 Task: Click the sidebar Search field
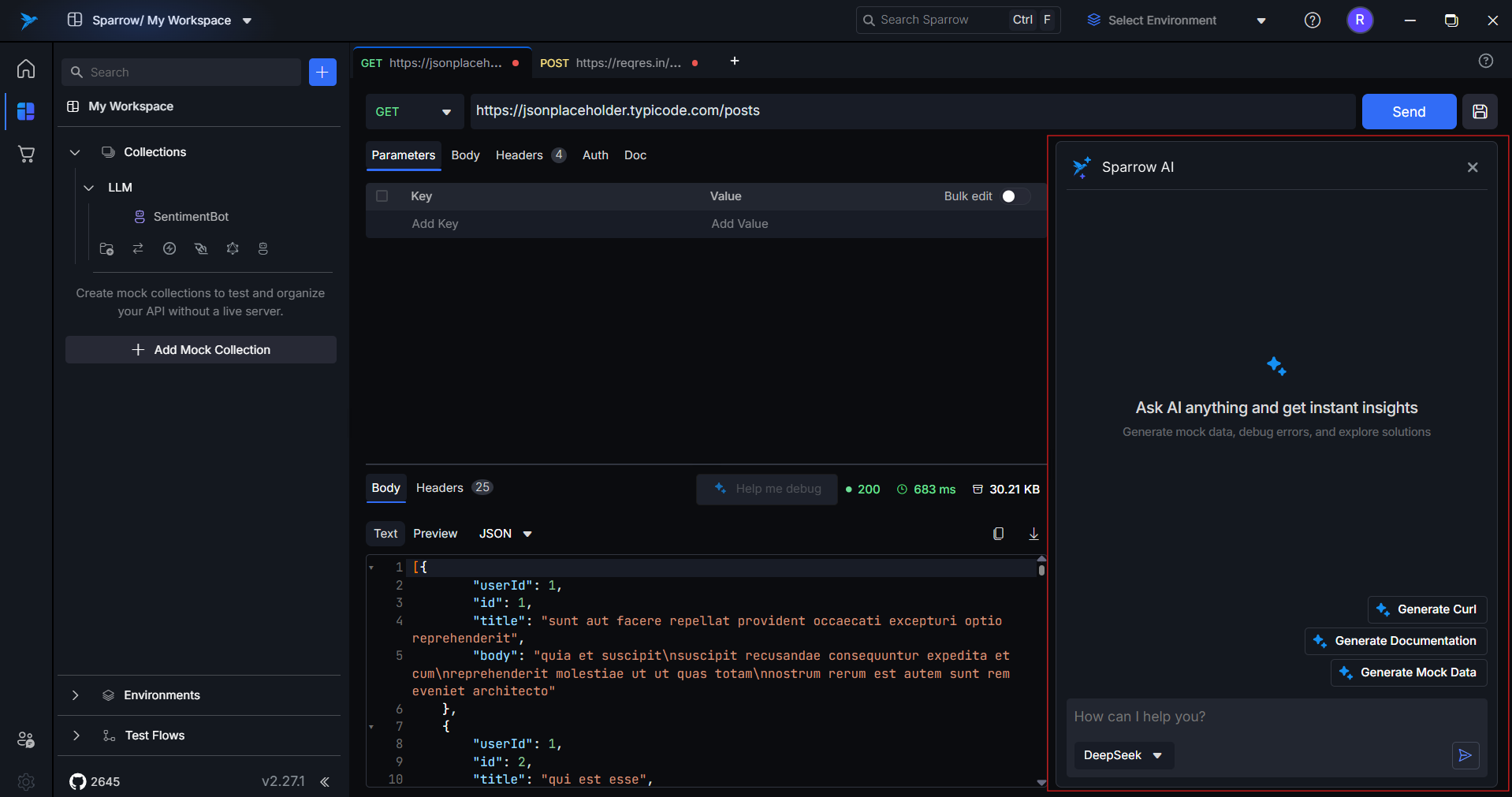click(181, 72)
